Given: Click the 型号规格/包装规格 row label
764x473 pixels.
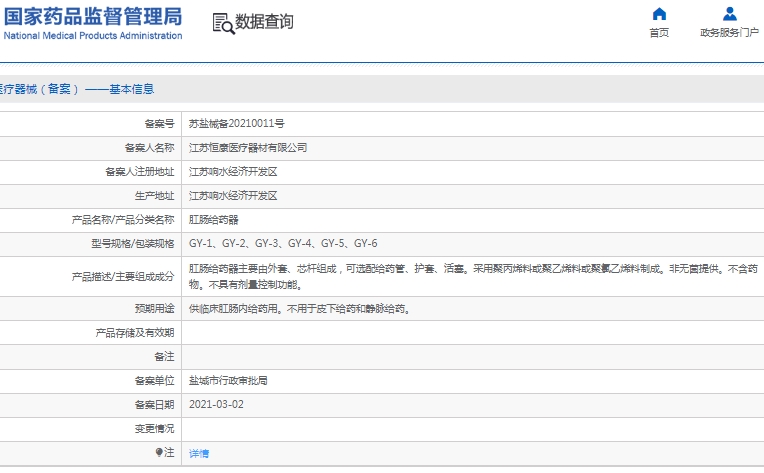Looking at the screenshot, I should [133, 244].
